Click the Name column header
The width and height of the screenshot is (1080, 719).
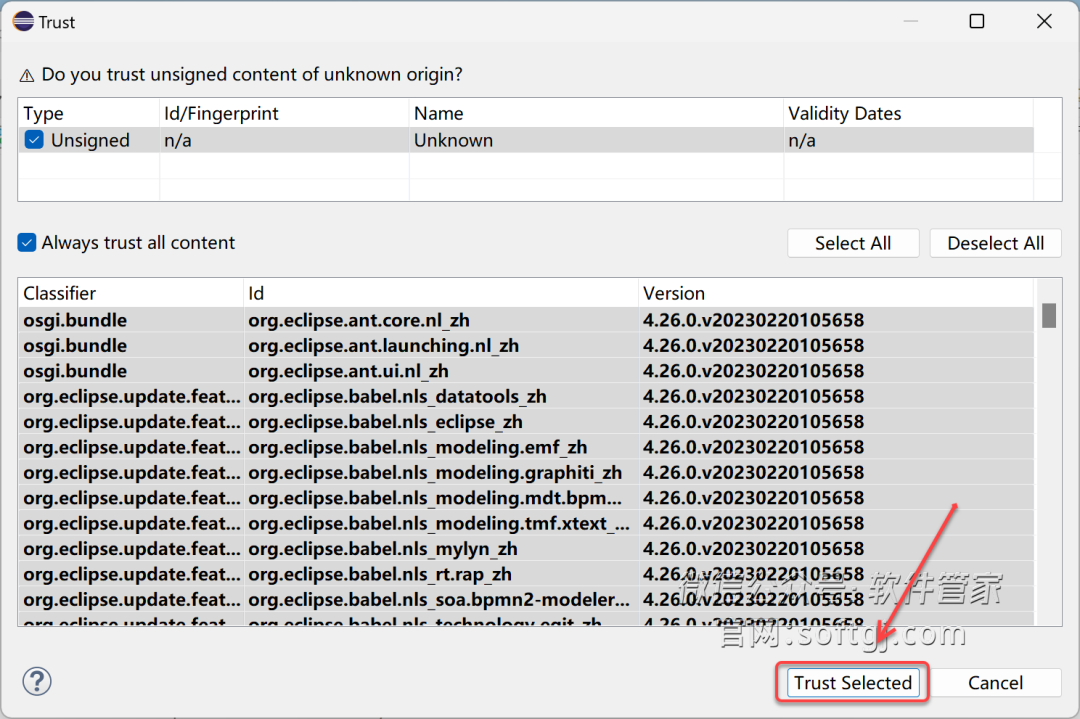[x=596, y=113]
